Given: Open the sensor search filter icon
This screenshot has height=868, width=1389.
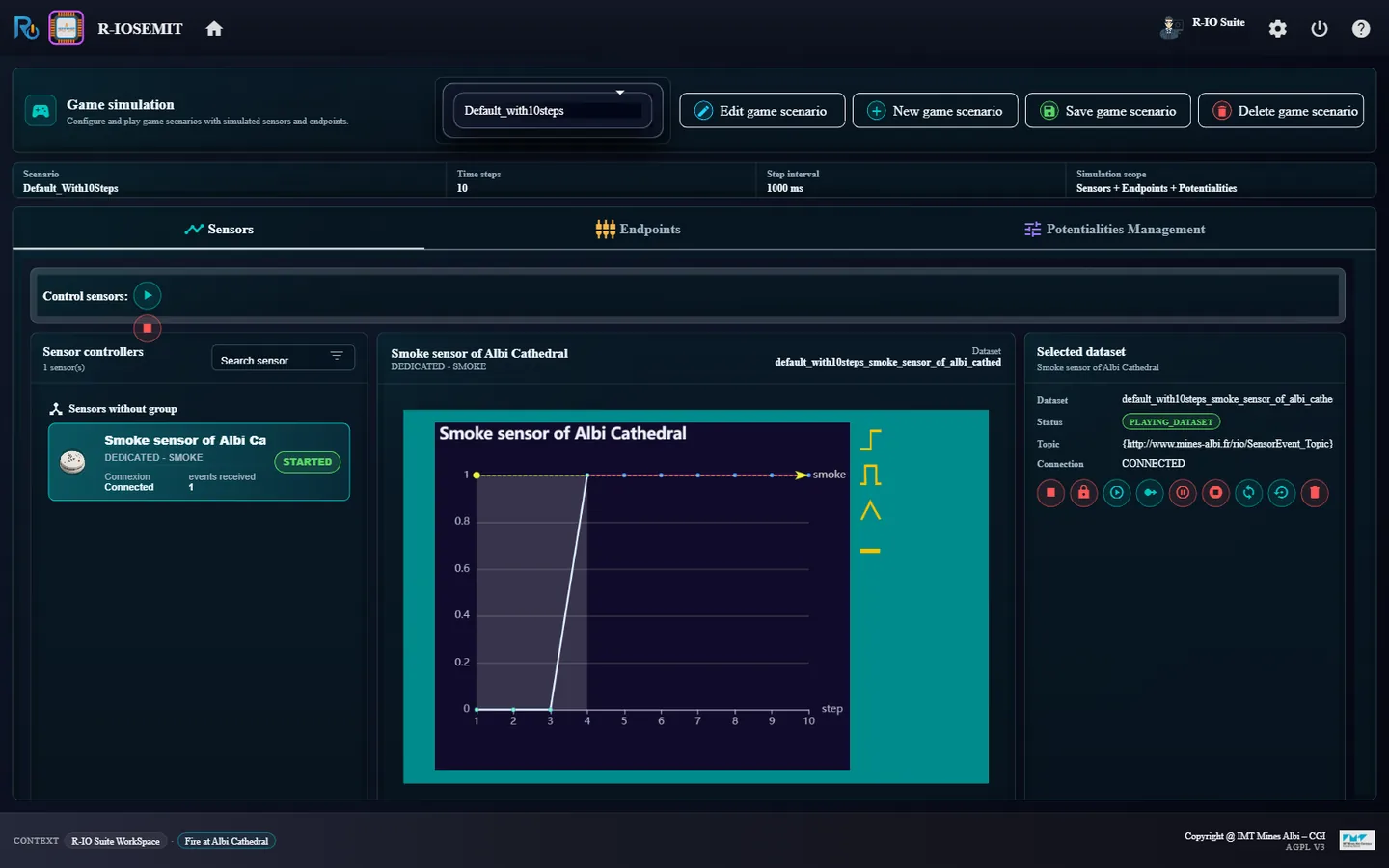Looking at the screenshot, I should click(337, 356).
